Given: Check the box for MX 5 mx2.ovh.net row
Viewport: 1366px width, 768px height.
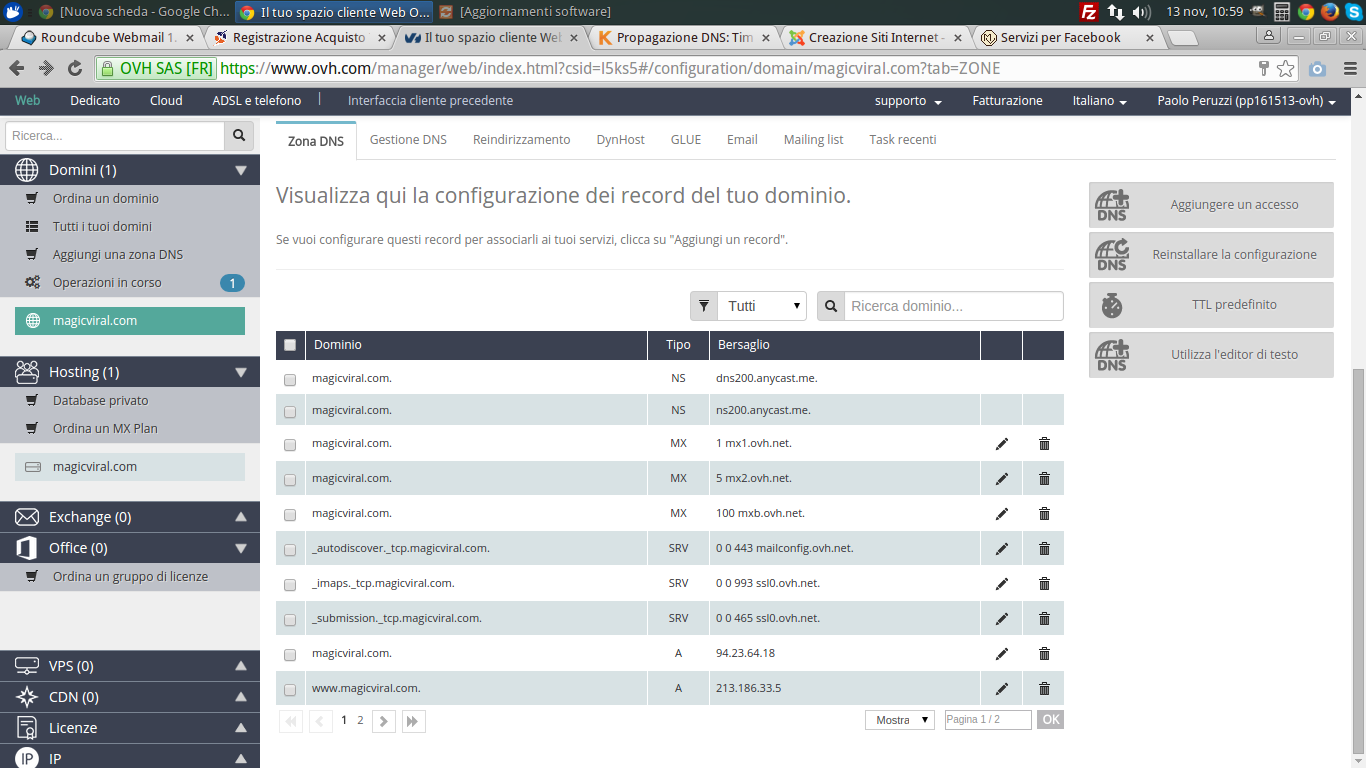Looking at the screenshot, I should tap(290, 480).
